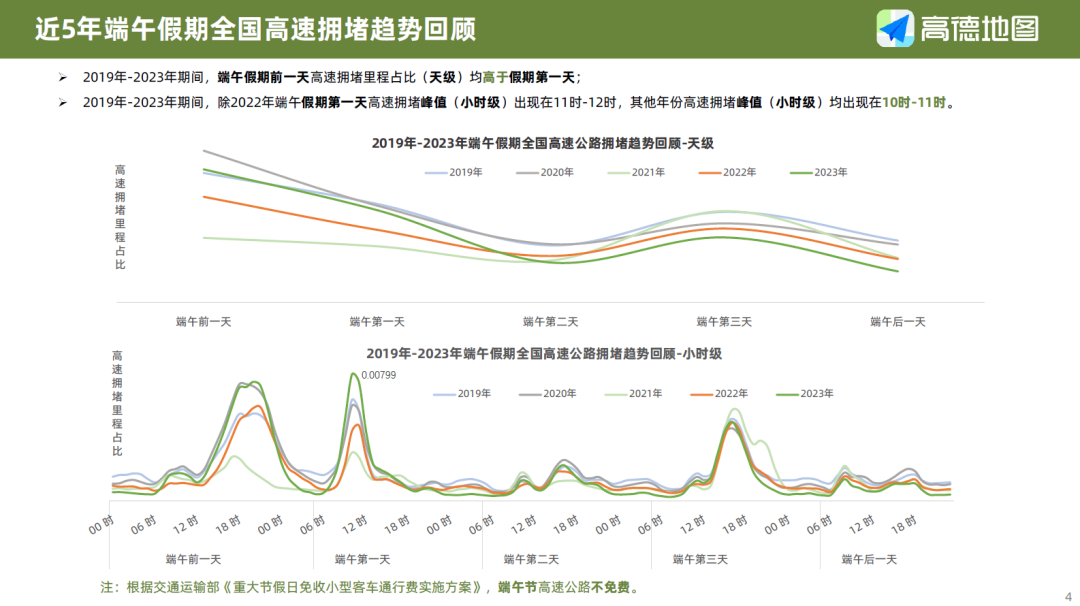Click 端午第二天 axis label in daily chart
Screen dimensions: 1080x606
(x=550, y=322)
